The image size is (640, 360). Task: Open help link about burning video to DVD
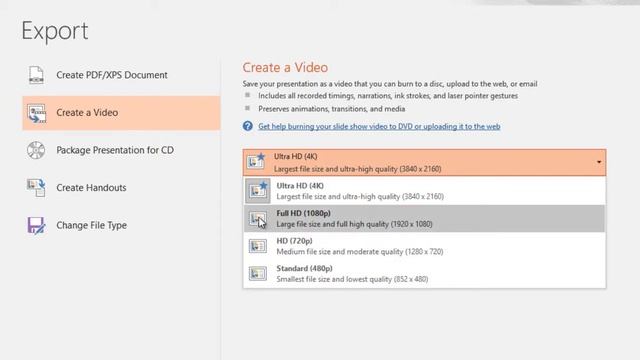(x=379, y=127)
